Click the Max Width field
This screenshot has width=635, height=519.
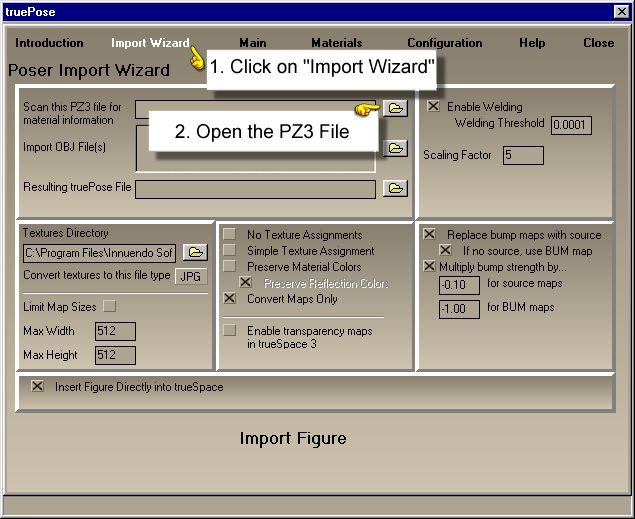point(115,331)
